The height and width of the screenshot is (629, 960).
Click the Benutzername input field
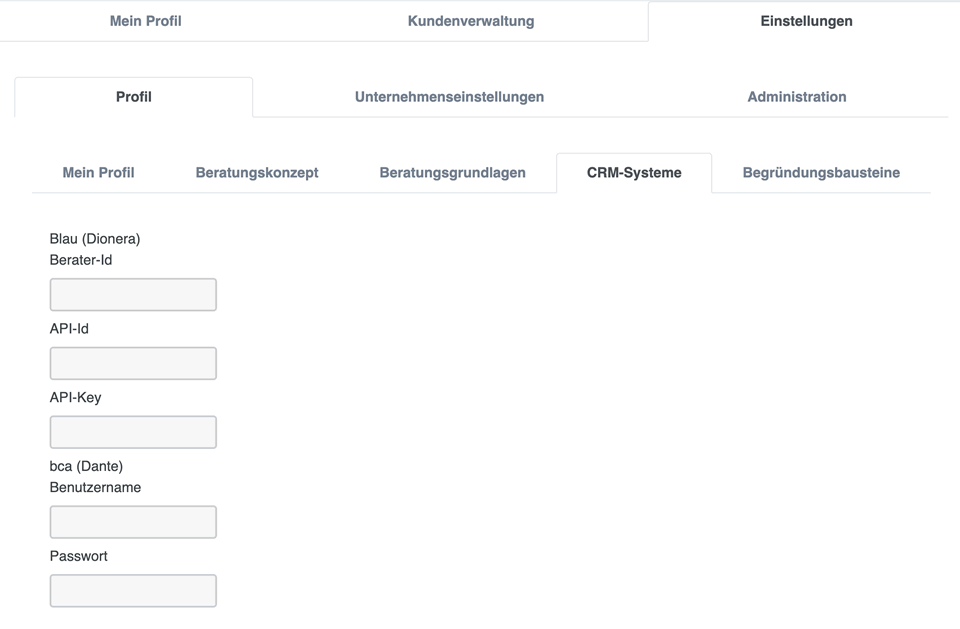(x=133, y=522)
